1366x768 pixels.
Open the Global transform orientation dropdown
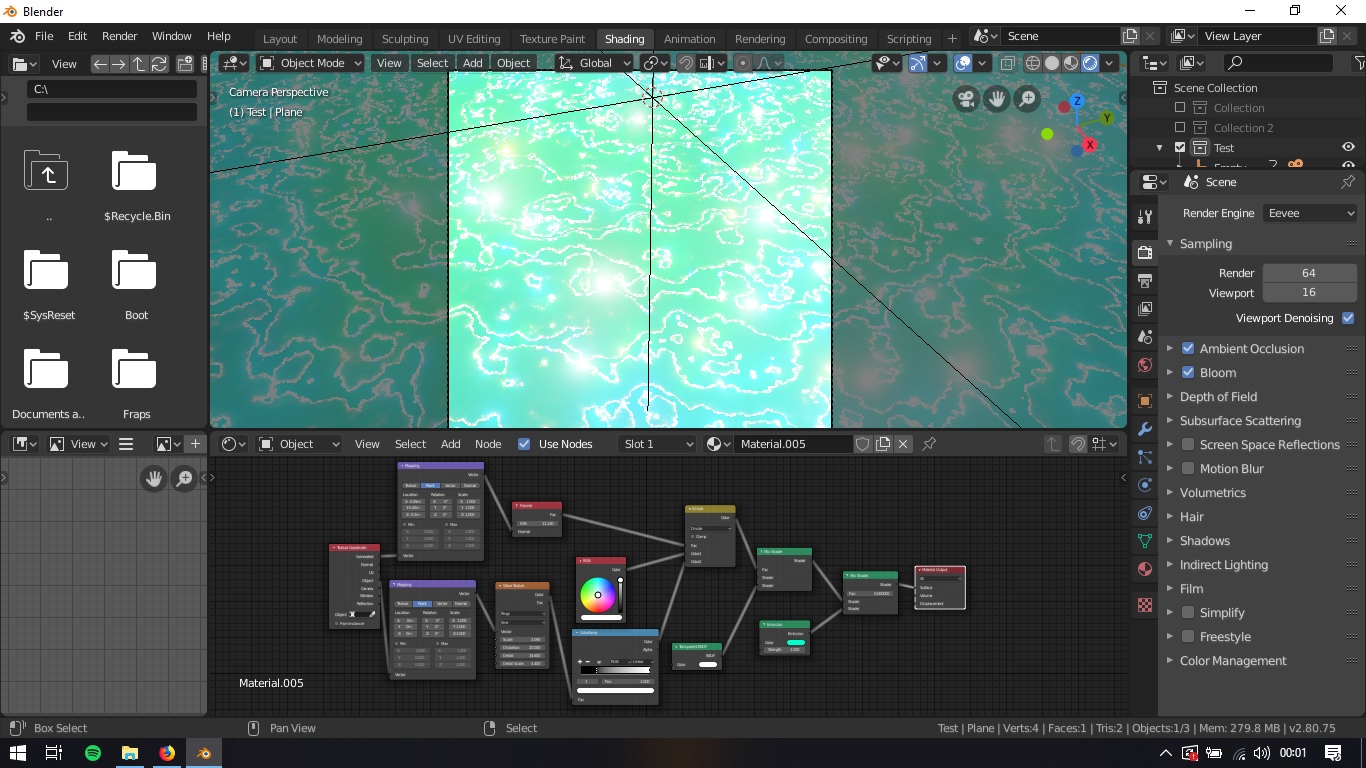(x=595, y=63)
